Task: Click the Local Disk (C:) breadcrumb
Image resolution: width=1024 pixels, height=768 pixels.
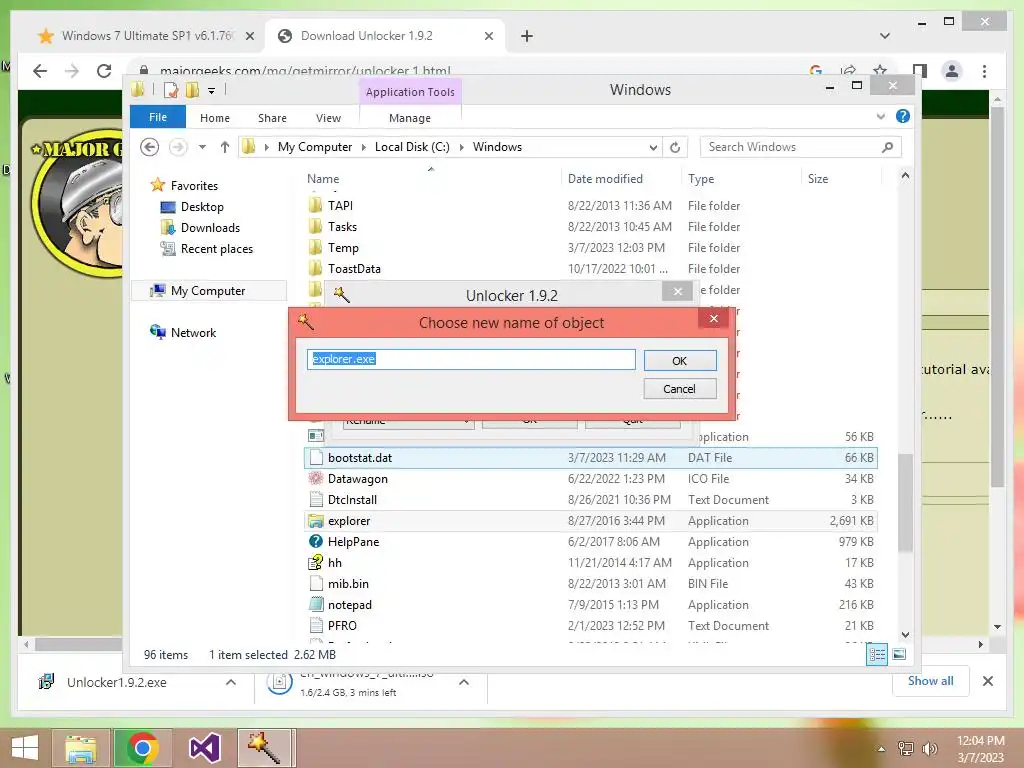Action: (x=412, y=147)
